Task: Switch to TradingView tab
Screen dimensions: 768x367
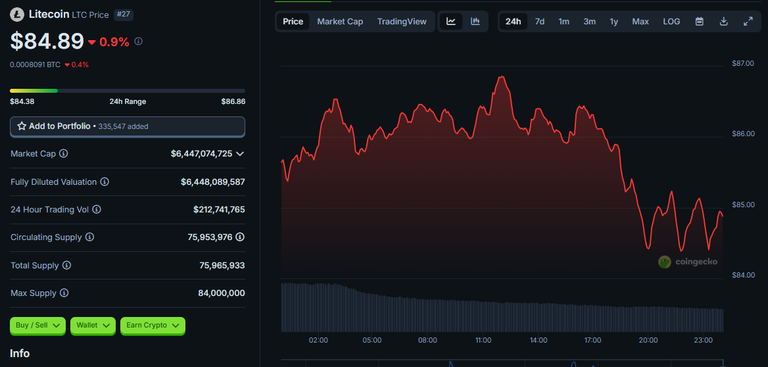Action: tap(402, 22)
